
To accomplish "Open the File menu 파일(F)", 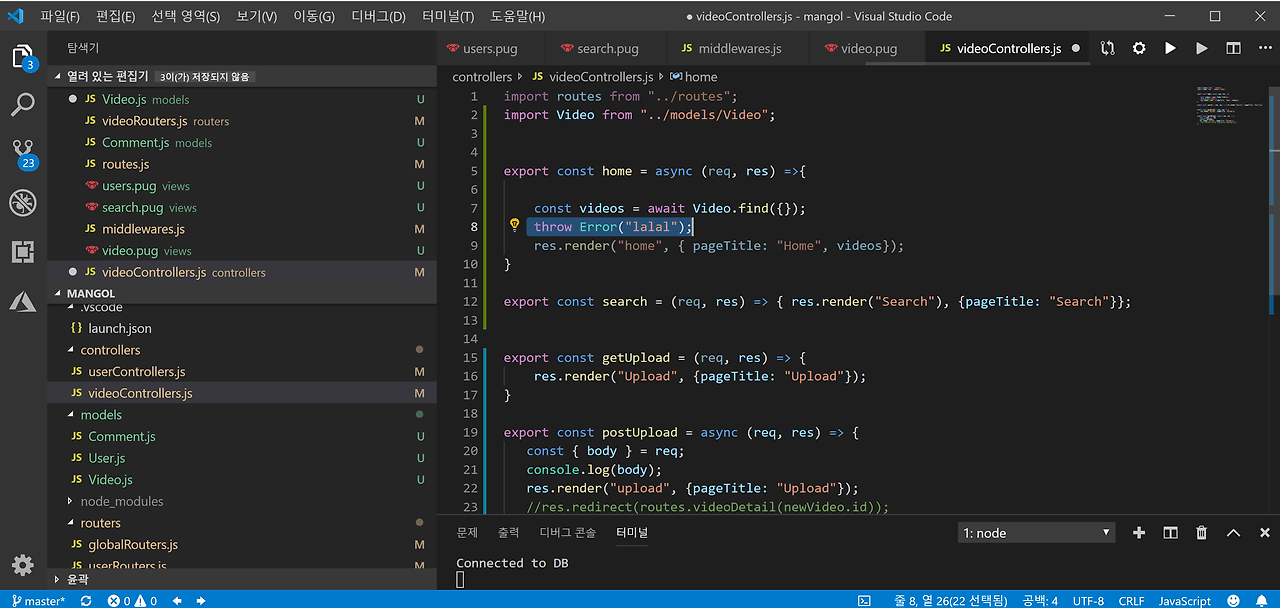I will 60,16.
